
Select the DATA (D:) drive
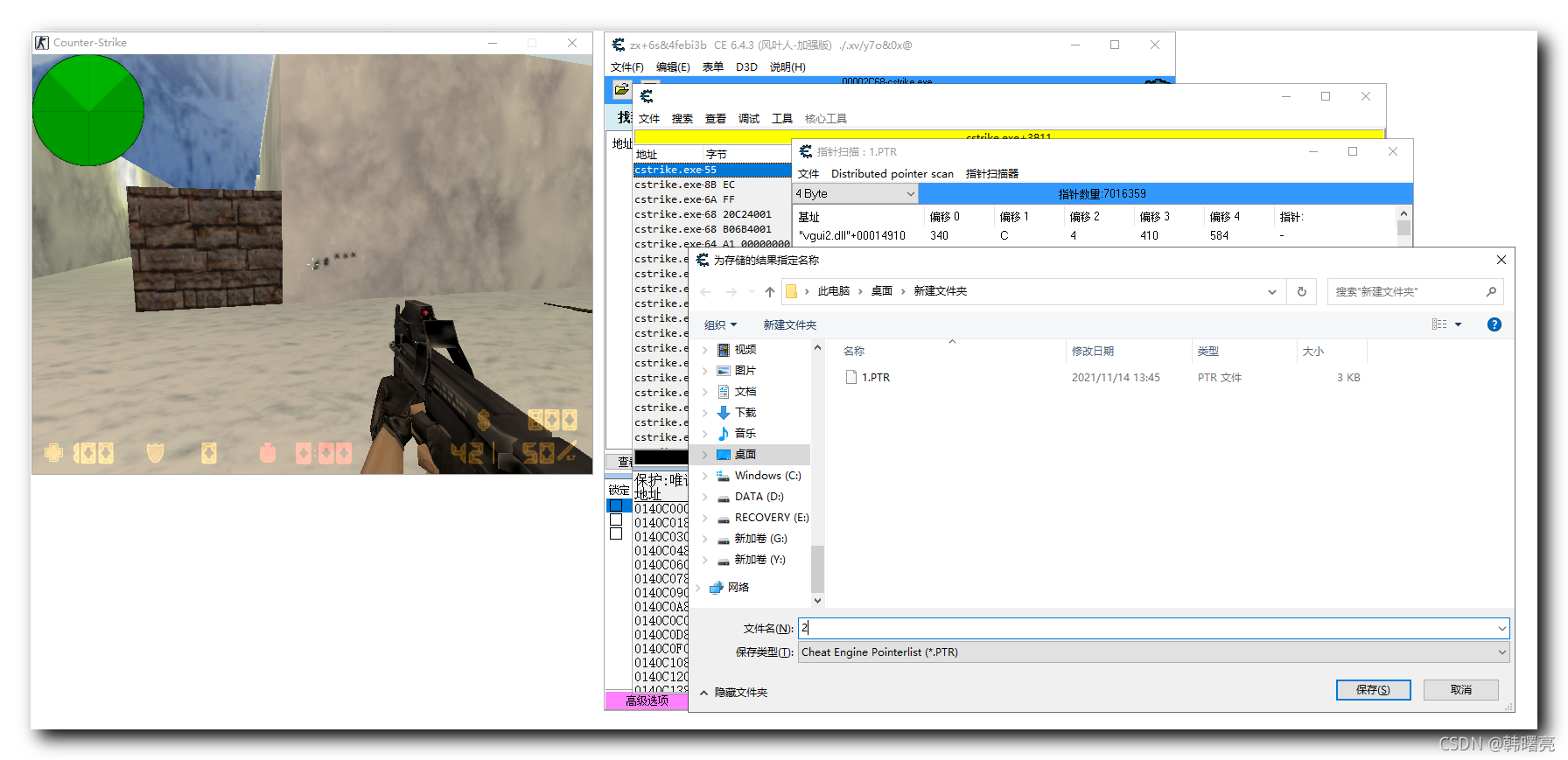coord(759,497)
